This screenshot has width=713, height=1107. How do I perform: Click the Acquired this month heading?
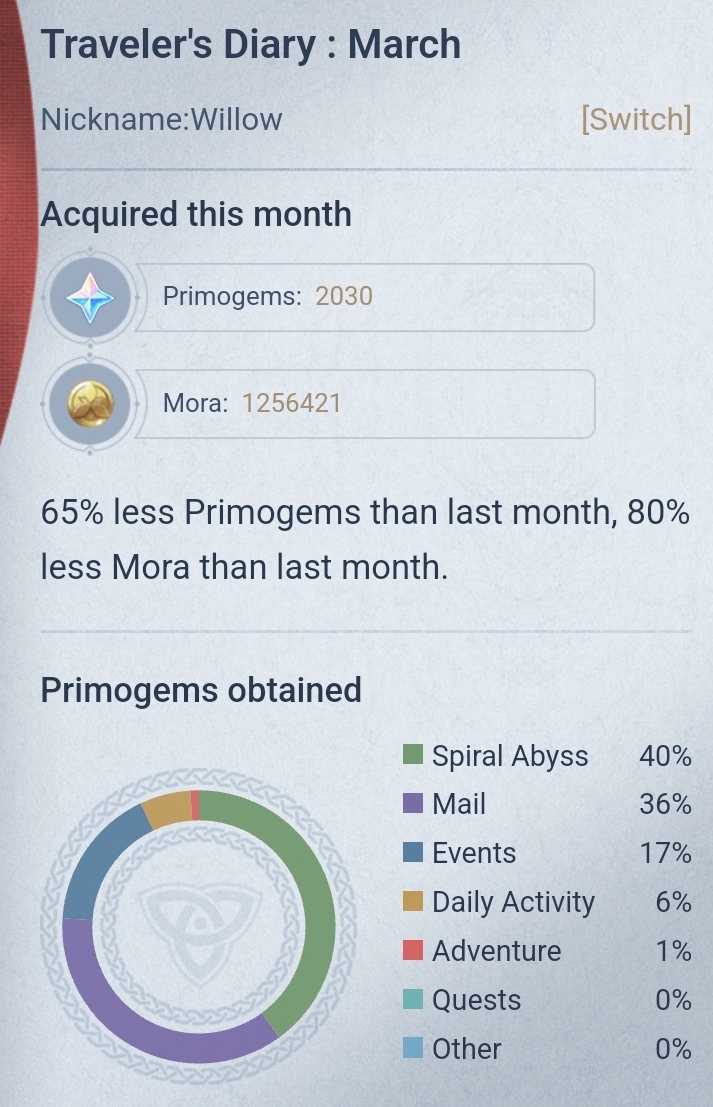pos(195,214)
